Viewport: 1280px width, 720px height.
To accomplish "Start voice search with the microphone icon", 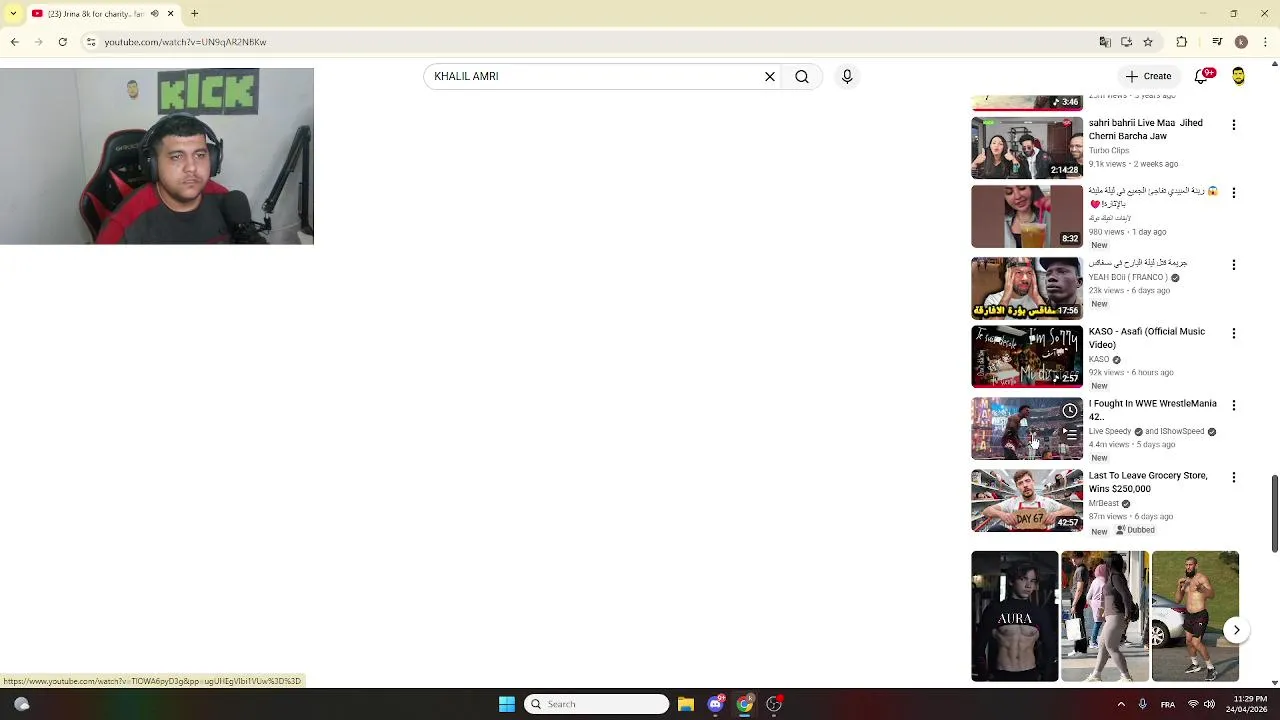I will coord(847,76).
